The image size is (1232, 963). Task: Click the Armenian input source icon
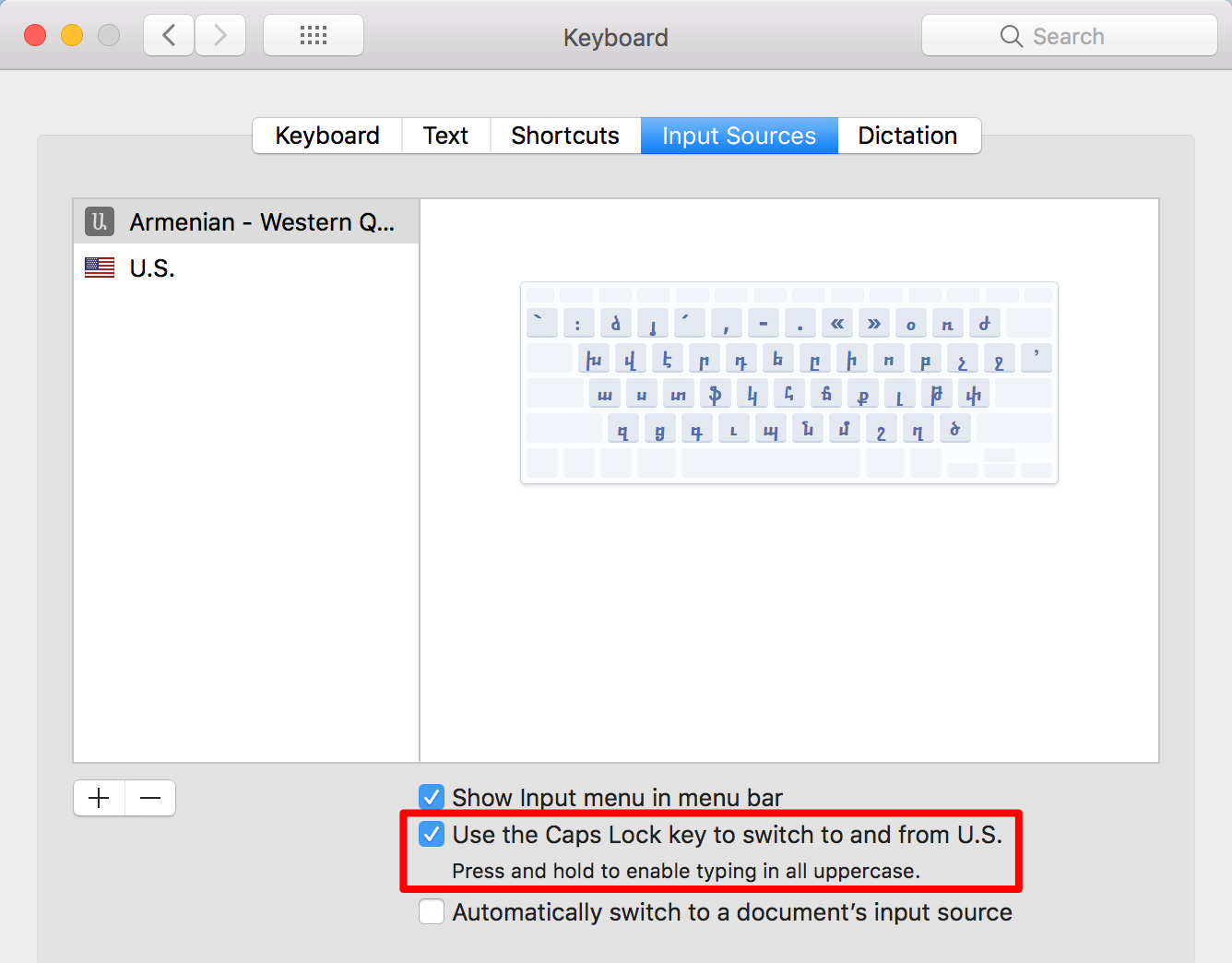pos(100,221)
